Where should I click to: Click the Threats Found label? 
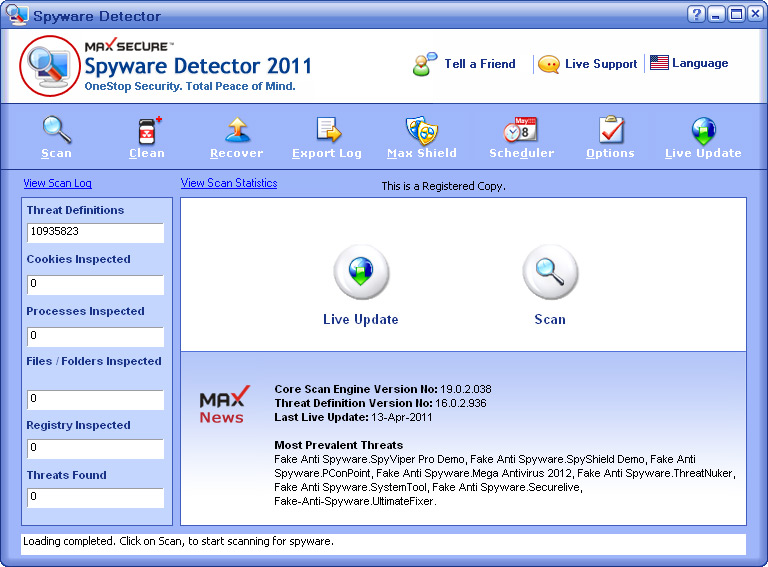[67, 475]
